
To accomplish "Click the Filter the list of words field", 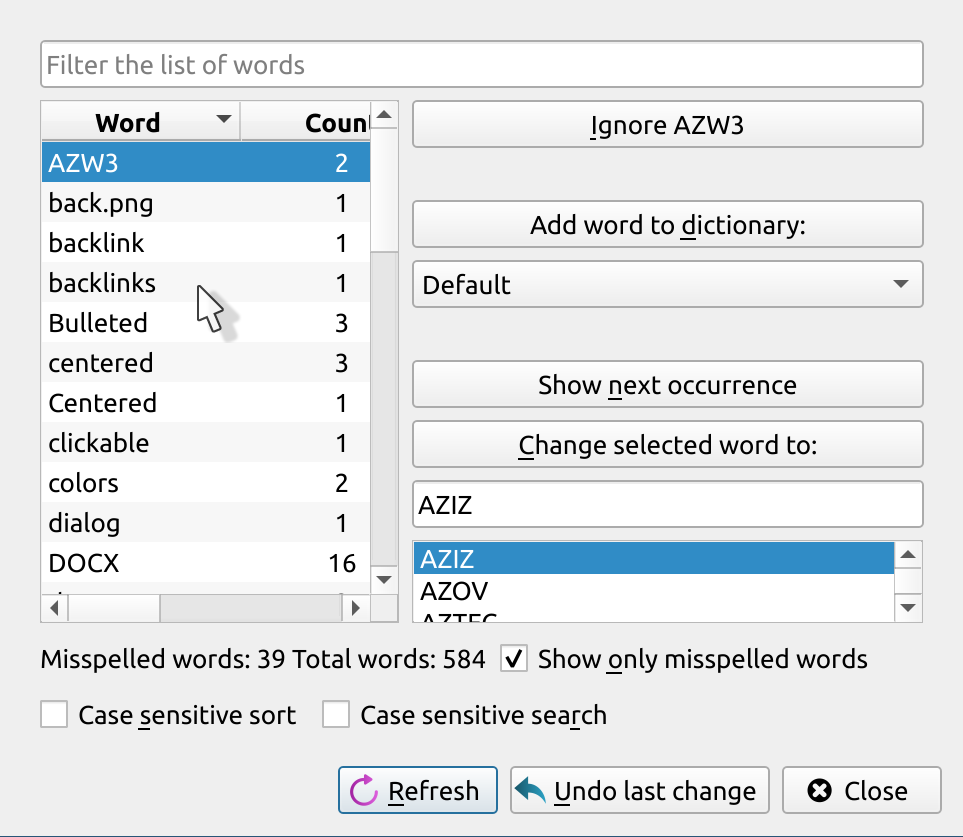I will [x=481, y=65].
